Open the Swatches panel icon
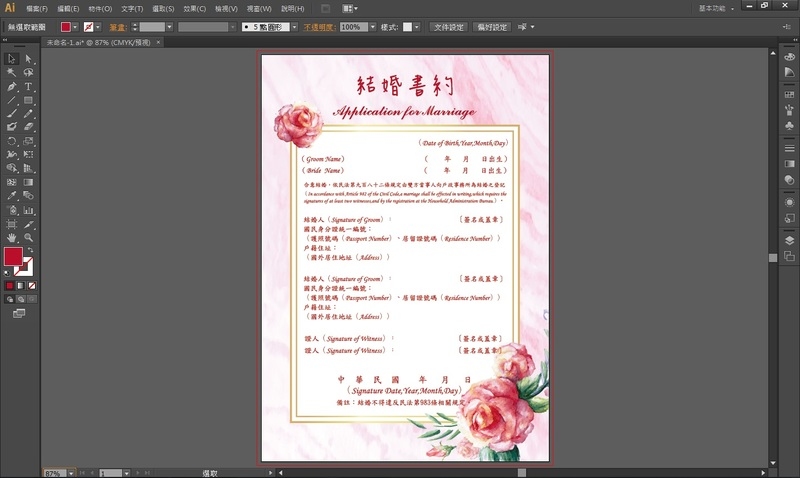The image size is (800, 478). pyautogui.click(x=789, y=94)
